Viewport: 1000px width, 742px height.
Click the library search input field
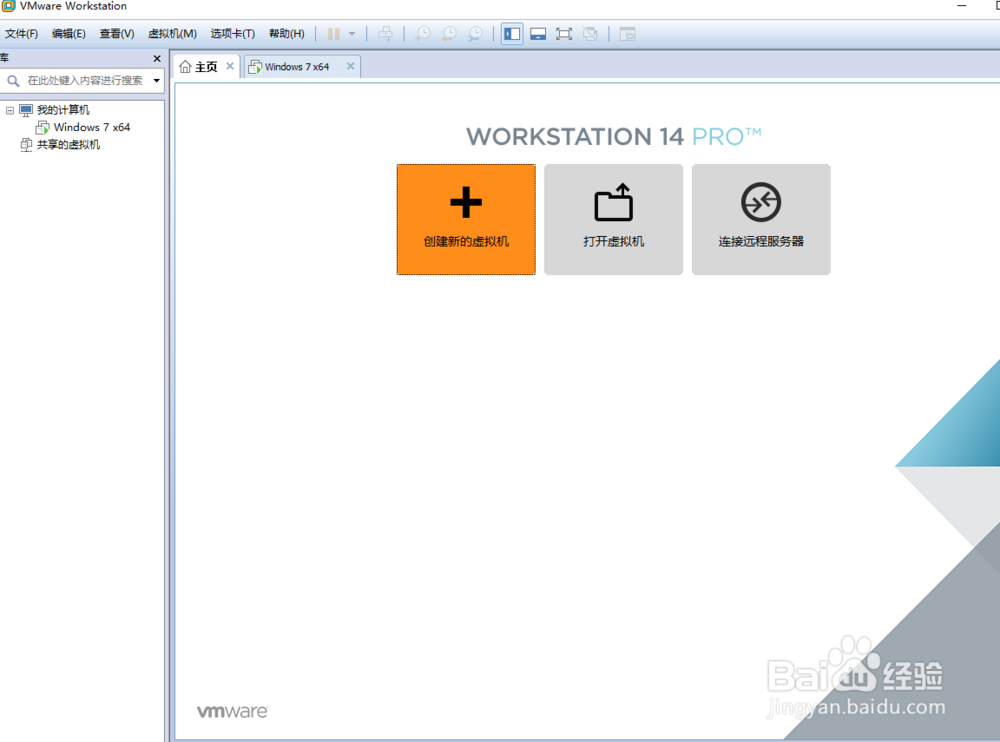(x=85, y=80)
